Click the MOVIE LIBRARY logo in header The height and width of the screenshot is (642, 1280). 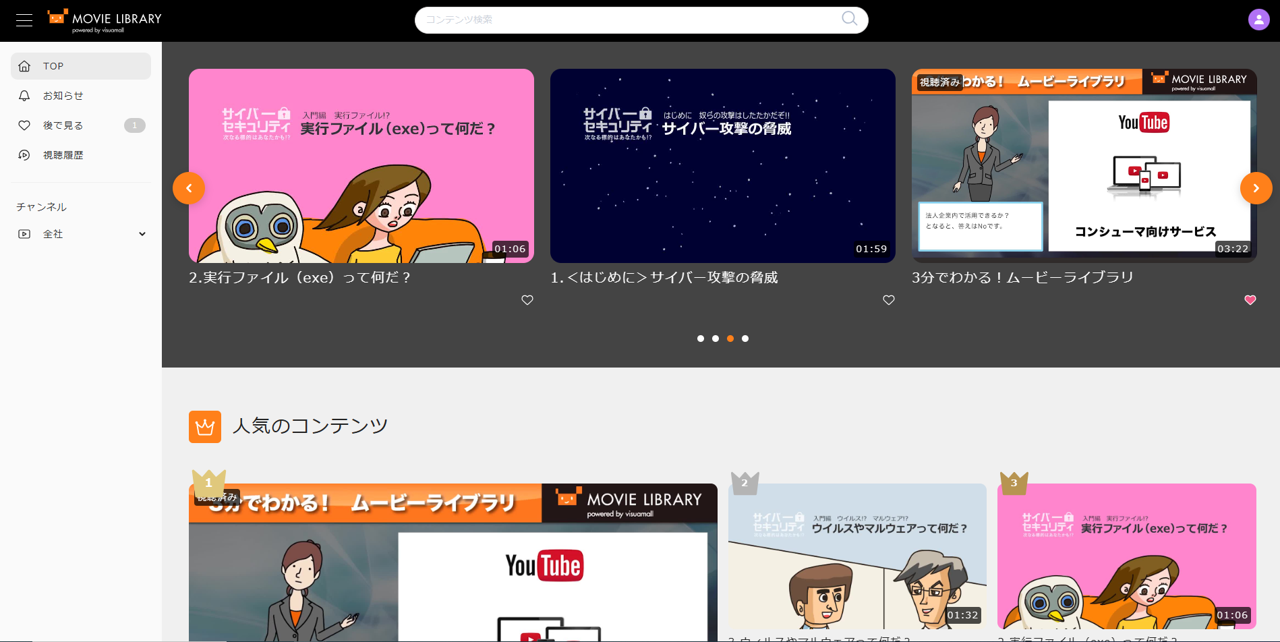pyautogui.click(x=104, y=20)
